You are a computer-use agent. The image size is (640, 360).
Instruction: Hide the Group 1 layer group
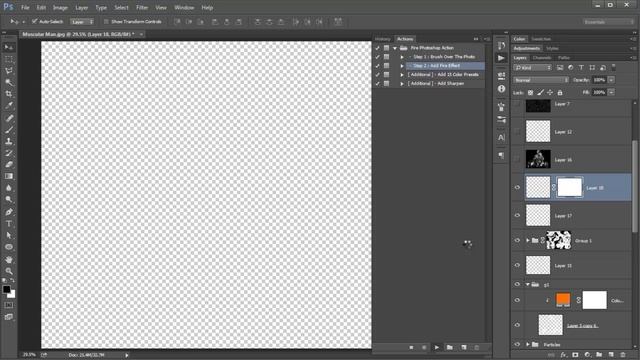(517, 240)
